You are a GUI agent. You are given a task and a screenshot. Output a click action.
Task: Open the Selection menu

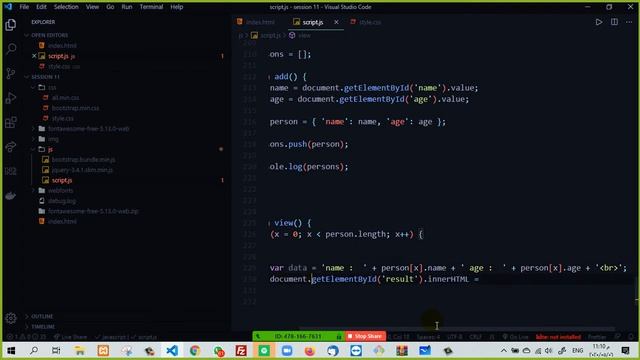(x=66, y=7)
